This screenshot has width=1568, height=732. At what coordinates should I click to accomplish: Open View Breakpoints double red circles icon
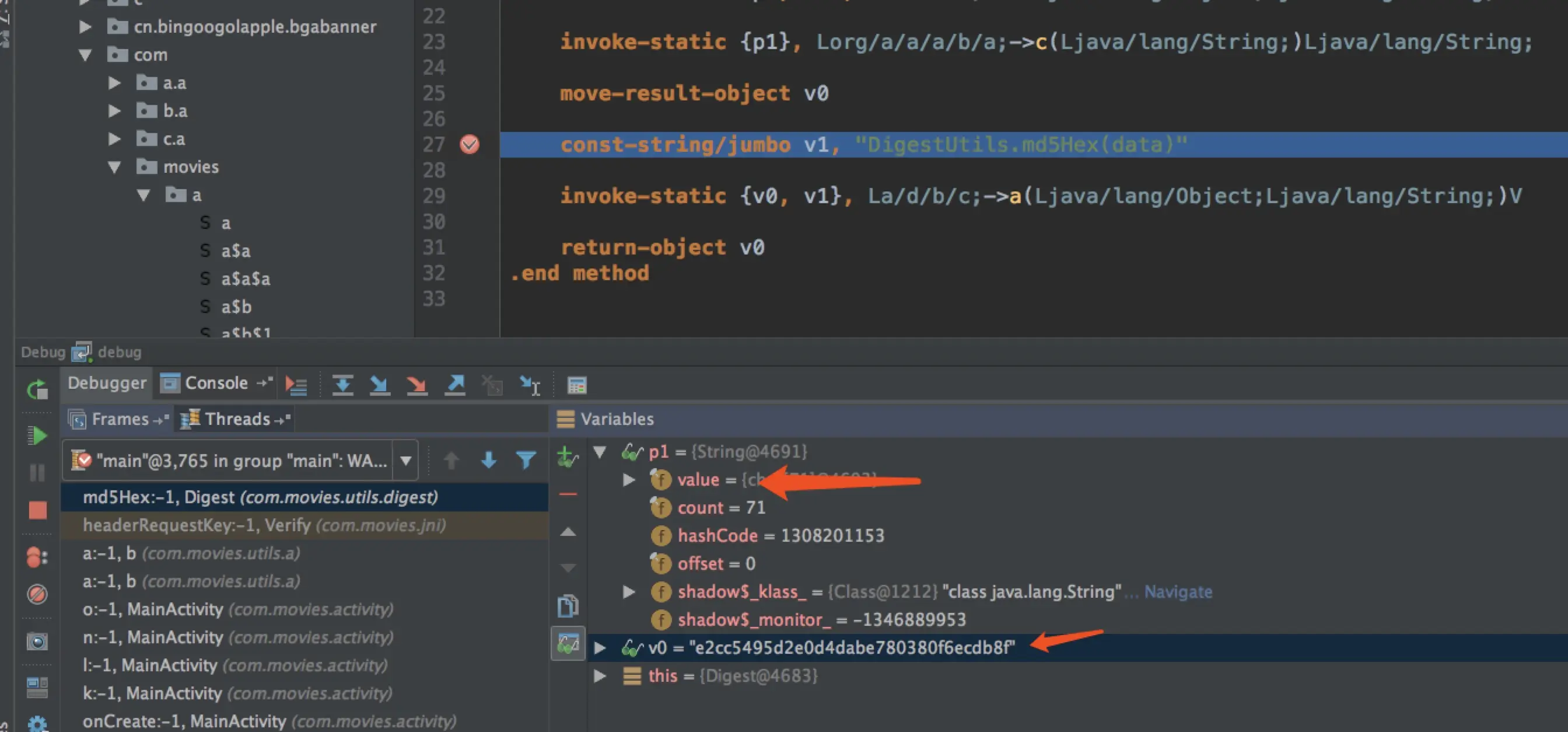pos(37,557)
